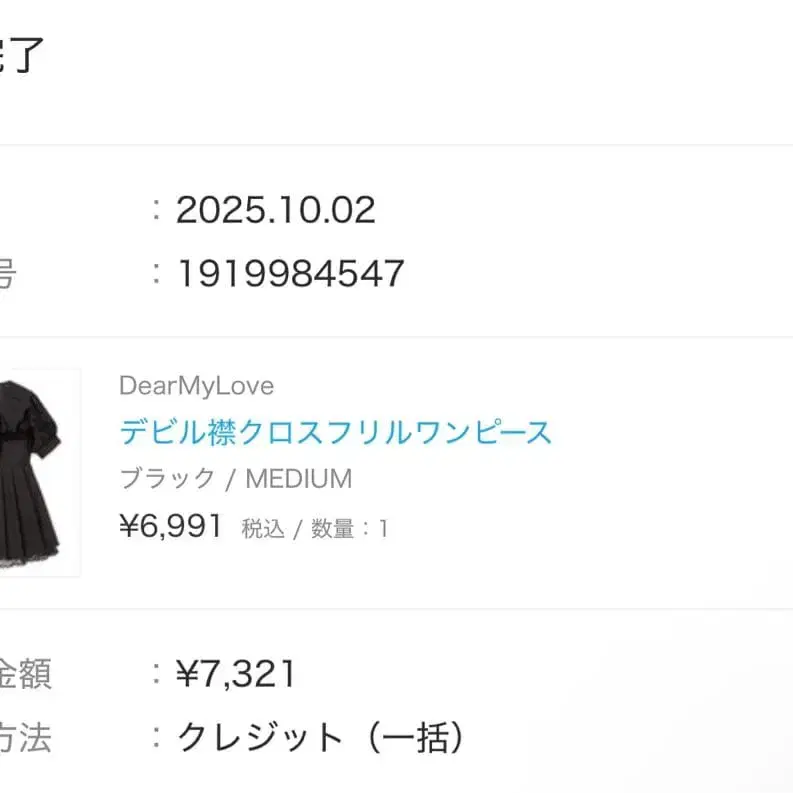Click the total amount ¥7,321

[x=236, y=675]
